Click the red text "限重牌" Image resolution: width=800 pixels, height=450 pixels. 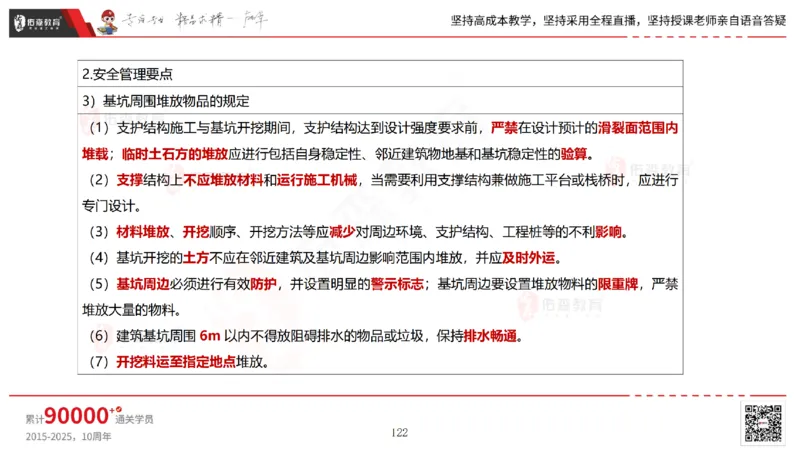618,284
